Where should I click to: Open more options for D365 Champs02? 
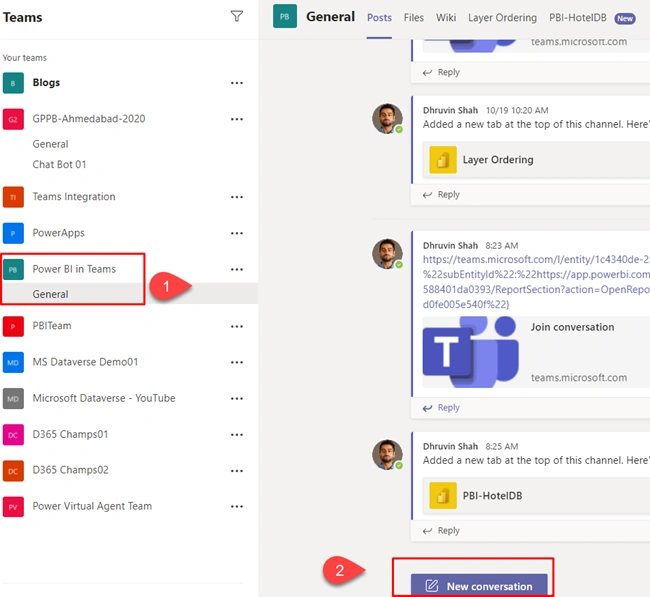[x=237, y=471]
